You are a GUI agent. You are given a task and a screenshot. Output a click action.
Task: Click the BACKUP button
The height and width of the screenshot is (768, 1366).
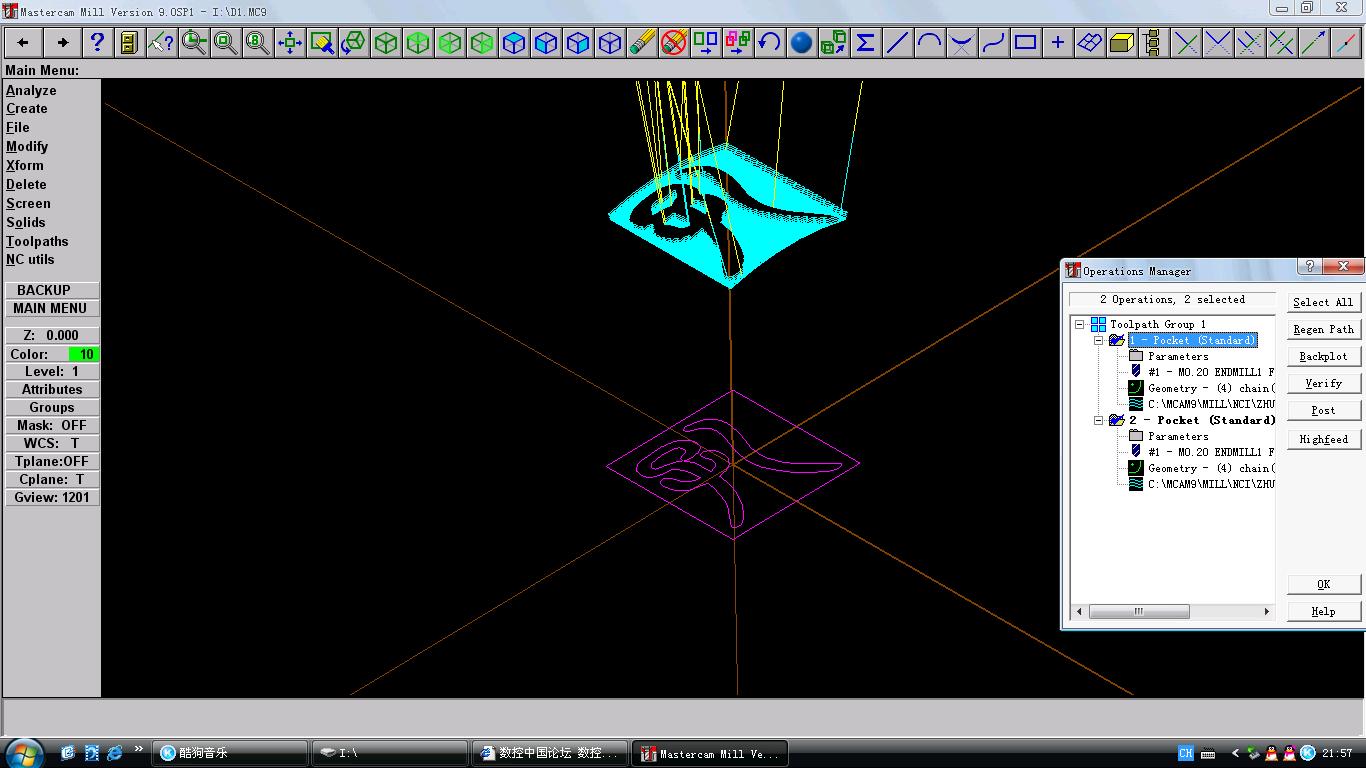(52, 290)
